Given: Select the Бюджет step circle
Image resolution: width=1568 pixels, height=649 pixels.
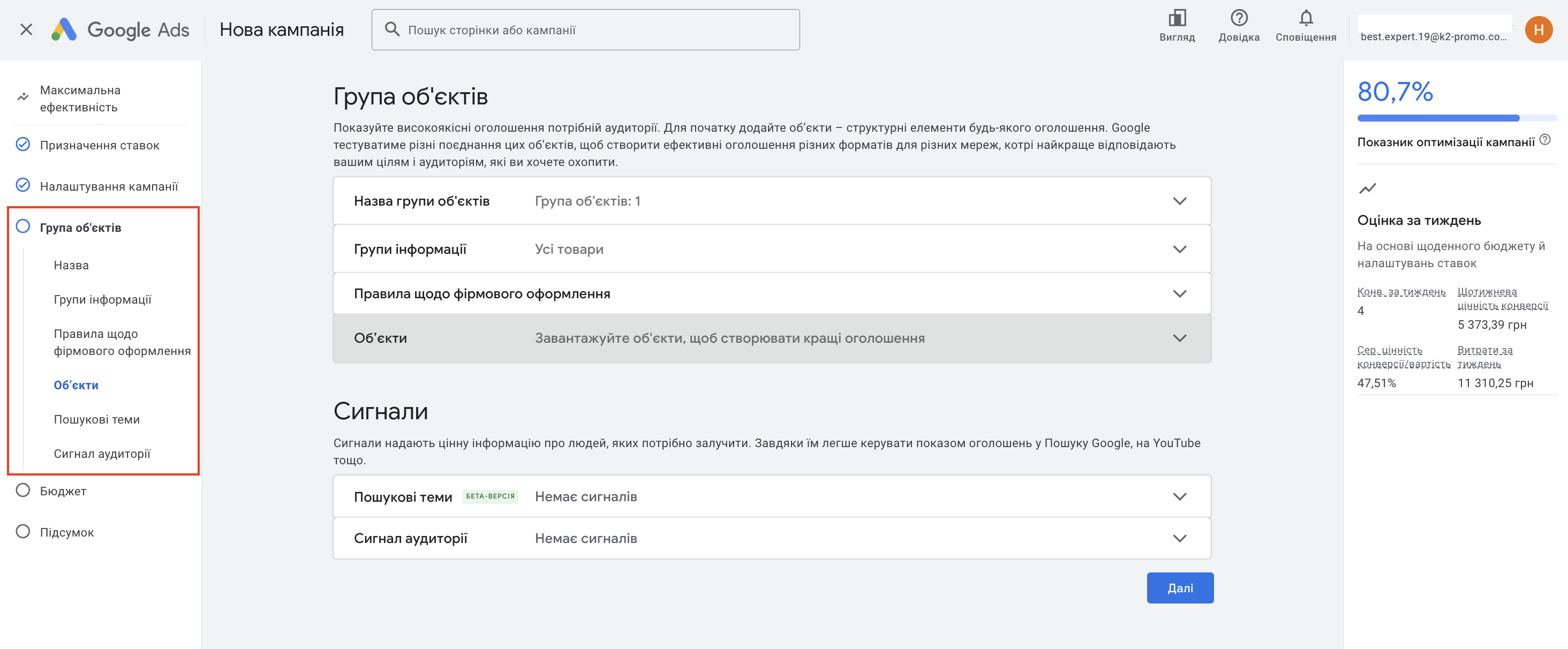Looking at the screenshot, I should coord(23,490).
